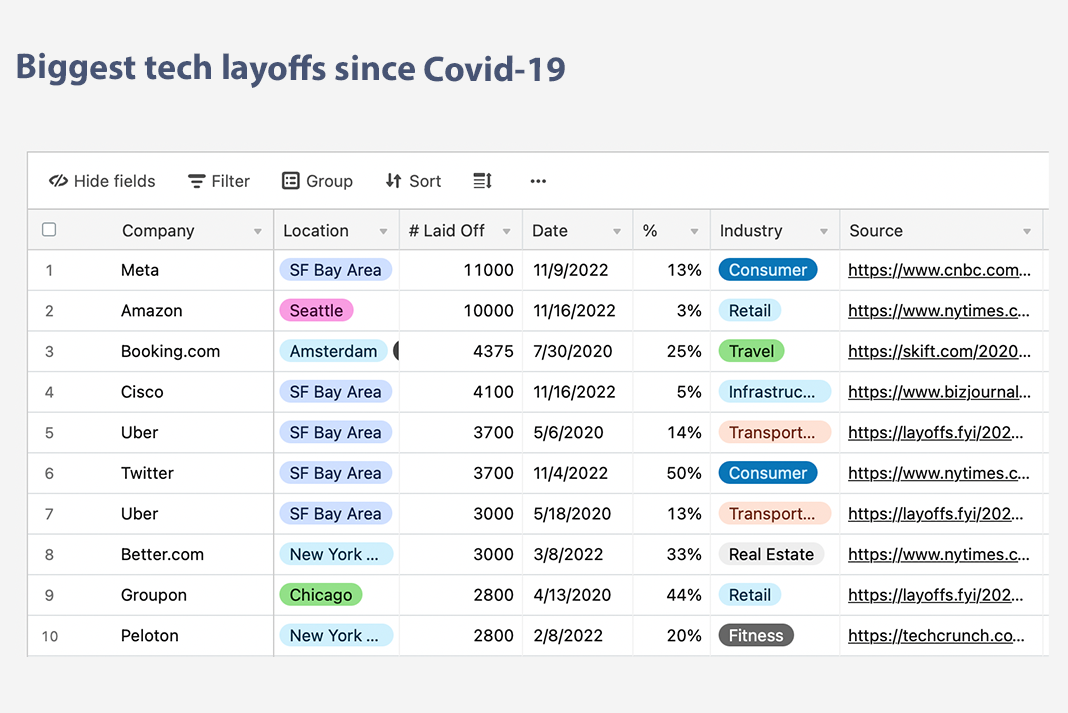Screen dimensions: 1068x713
Task: Open the cnbc.com source link for Meta
Action: coord(939,270)
